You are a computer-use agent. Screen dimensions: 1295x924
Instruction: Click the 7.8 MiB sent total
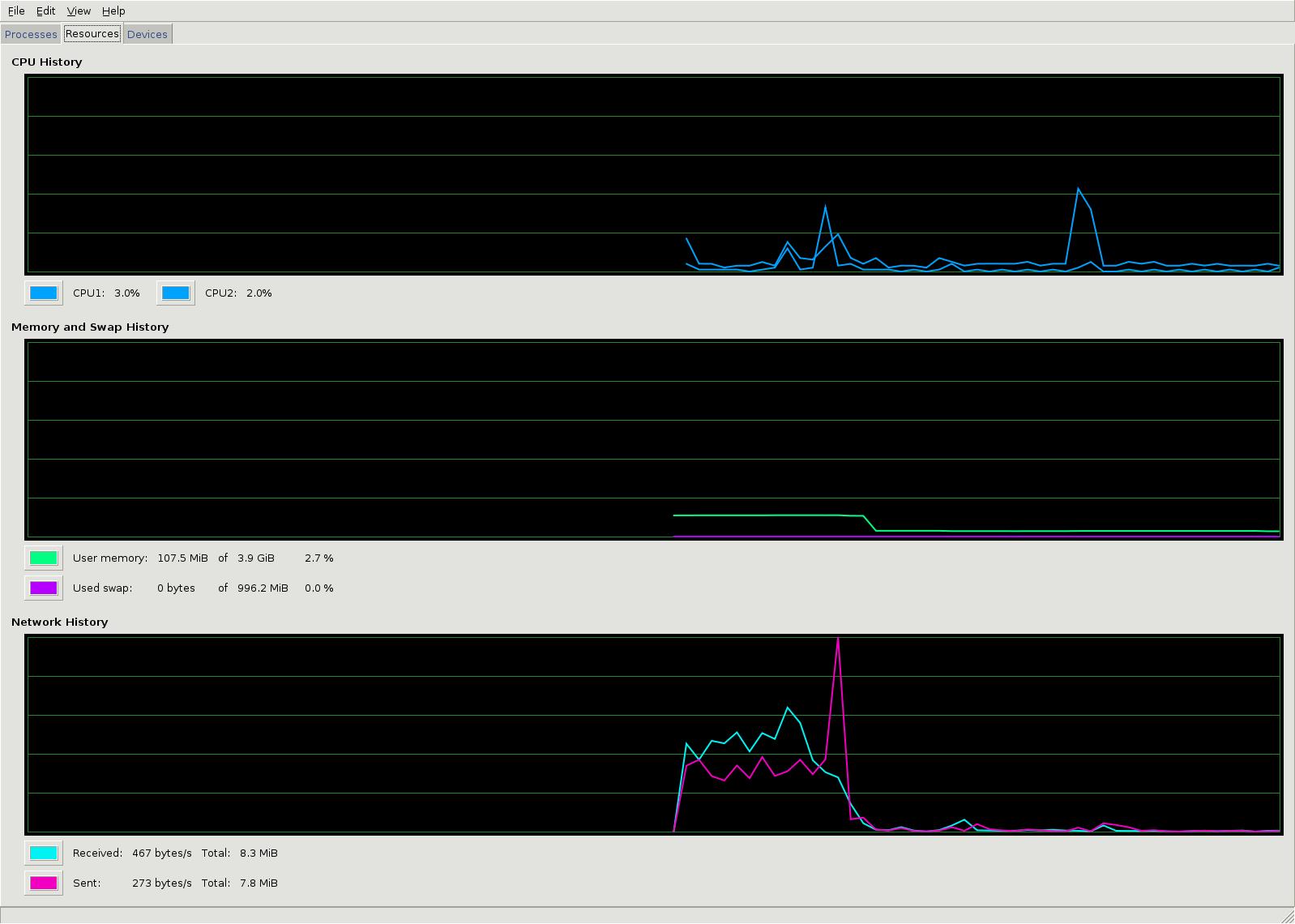(x=259, y=883)
